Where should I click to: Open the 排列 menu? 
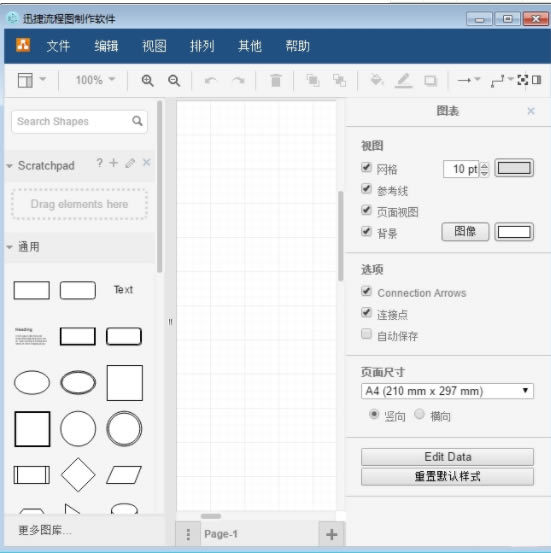point(202,46)
